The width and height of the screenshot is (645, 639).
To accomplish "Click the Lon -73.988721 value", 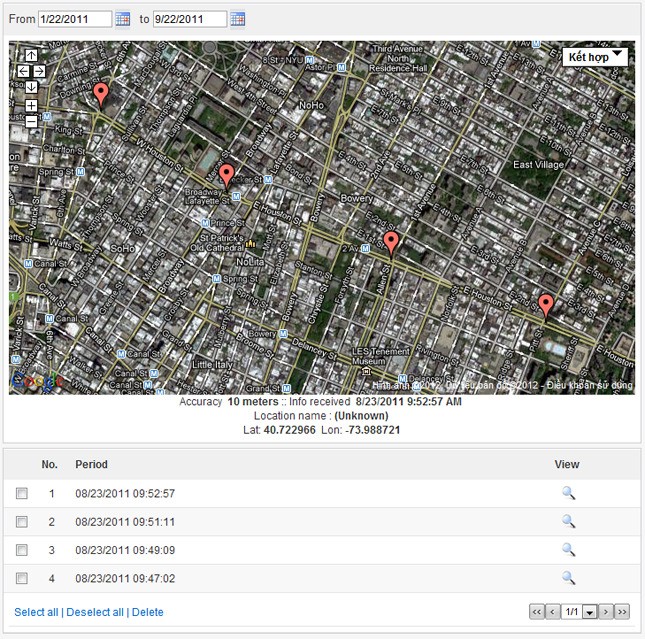I will (x=373, y=430).
